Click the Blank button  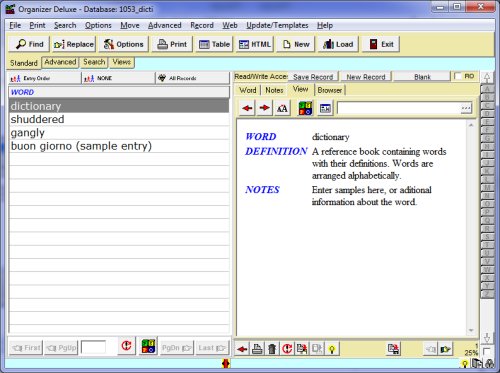click(x=422, y=77)
